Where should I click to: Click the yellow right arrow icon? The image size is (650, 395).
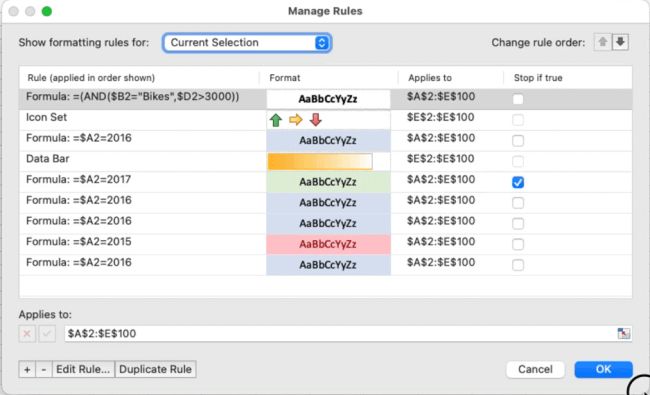coord(296,120)
